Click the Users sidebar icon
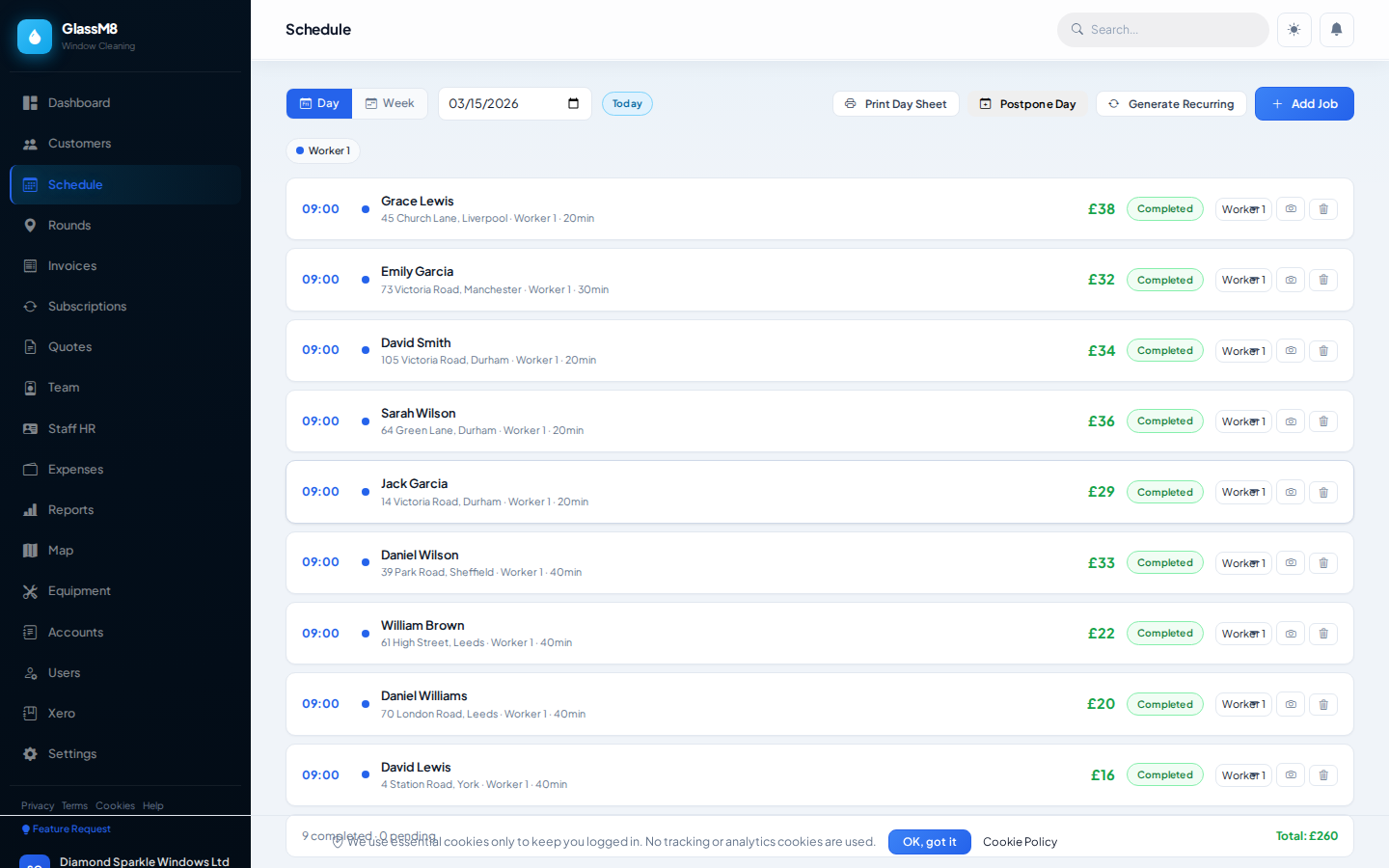 (30, 673)
